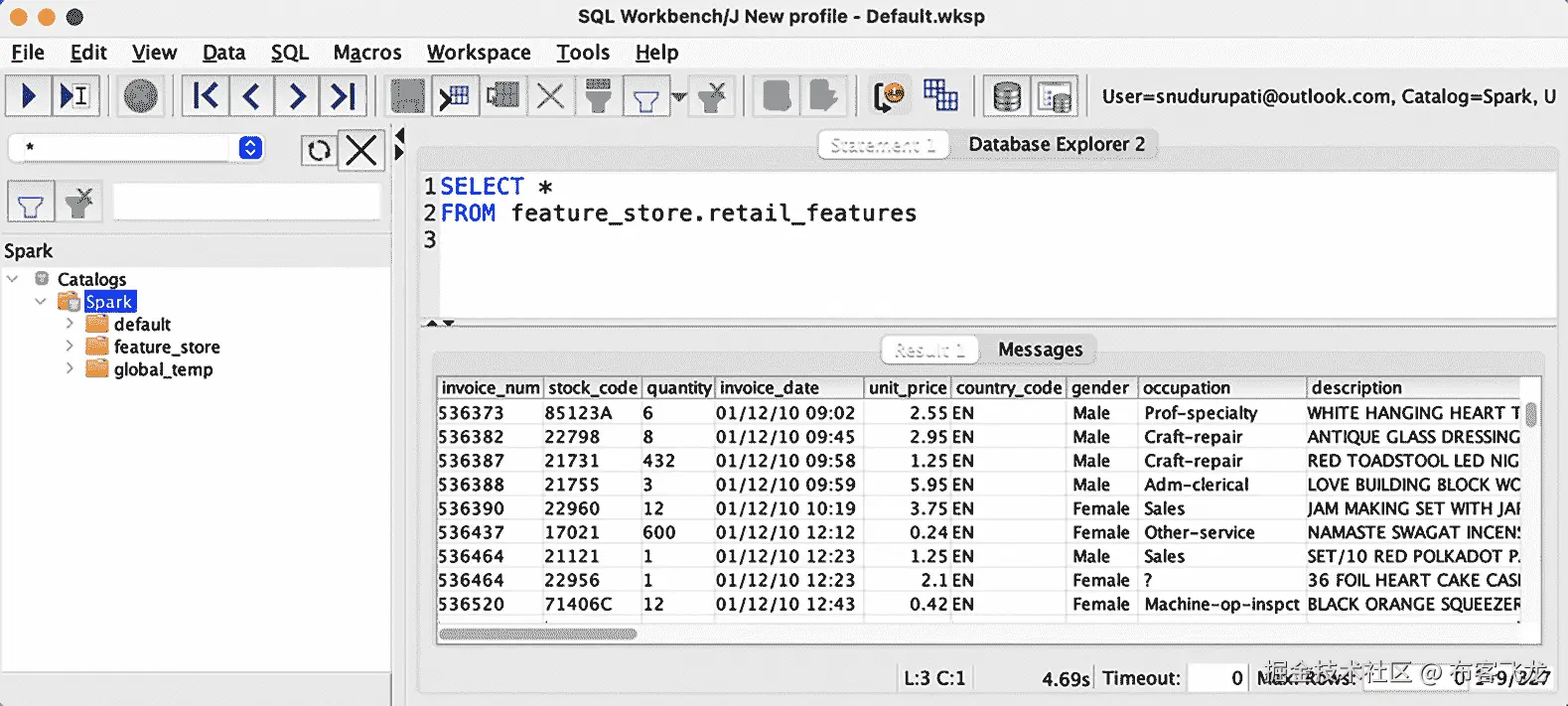
Task: Collapse the Catalogs tree node
Action: (13, 279)
